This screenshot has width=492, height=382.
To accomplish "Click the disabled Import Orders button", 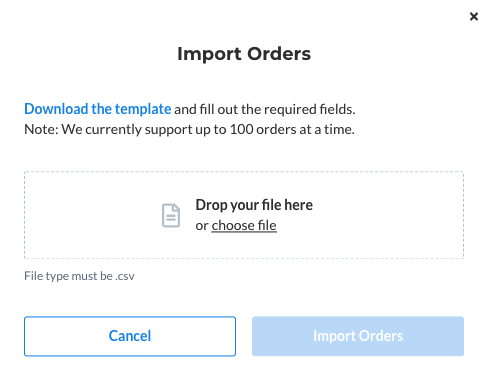I will [358, 336].
